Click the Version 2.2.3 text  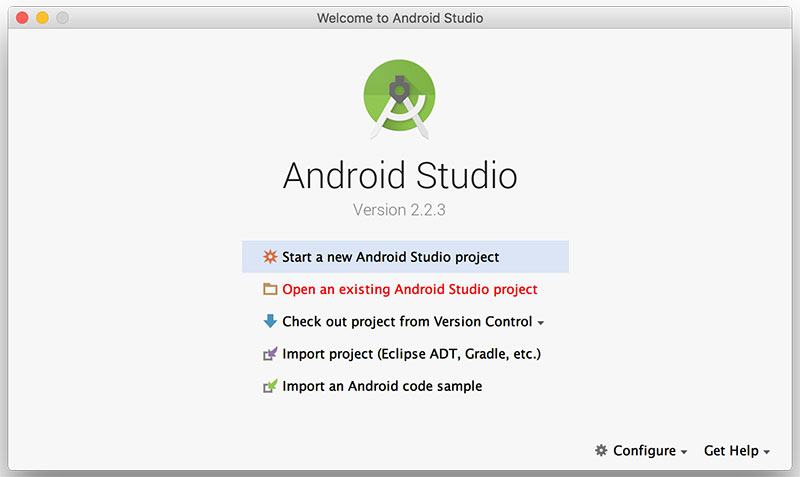399,210
